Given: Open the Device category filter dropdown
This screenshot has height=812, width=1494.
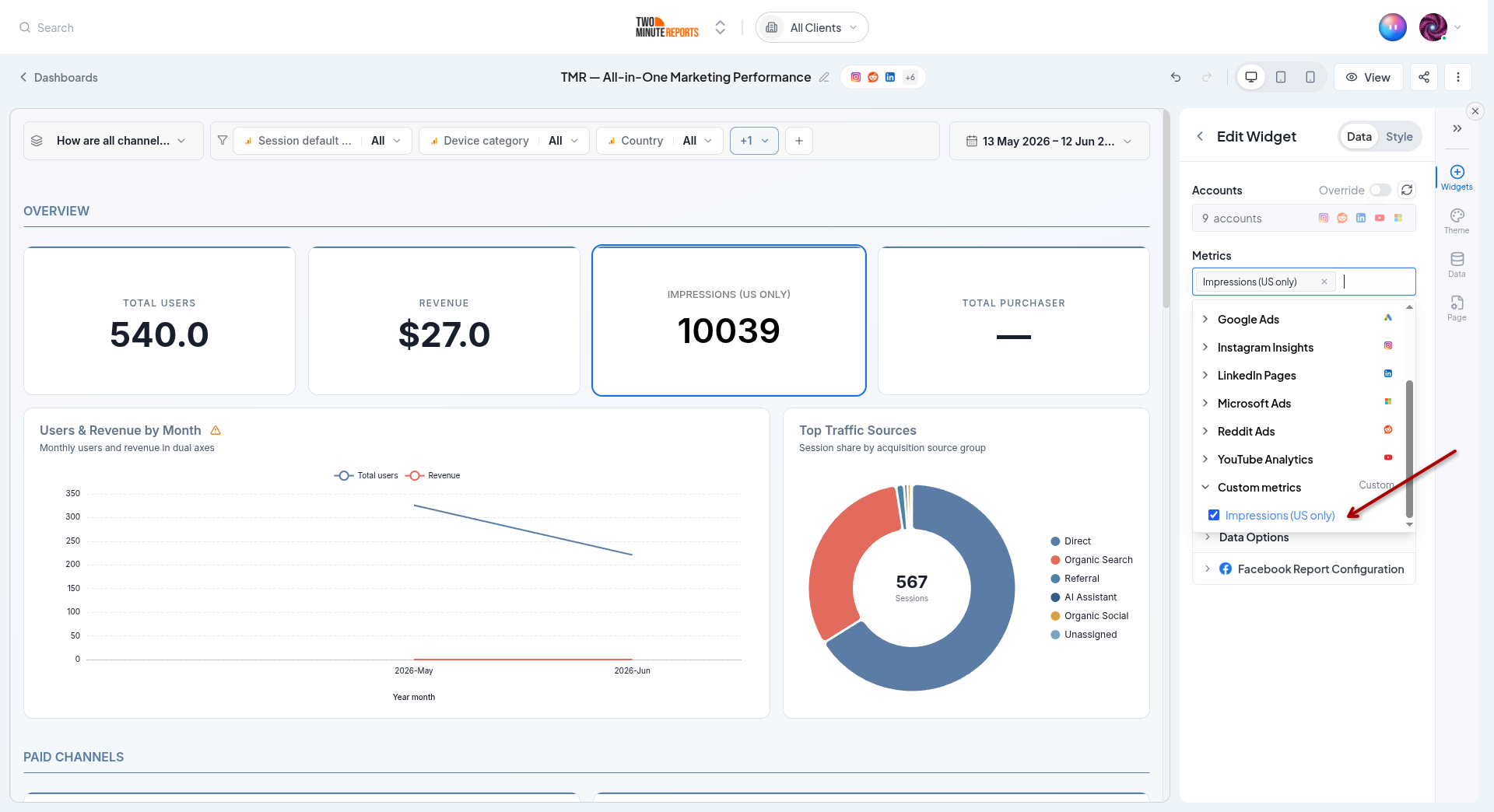Looking at the screenshot, I should click(504, 141).
